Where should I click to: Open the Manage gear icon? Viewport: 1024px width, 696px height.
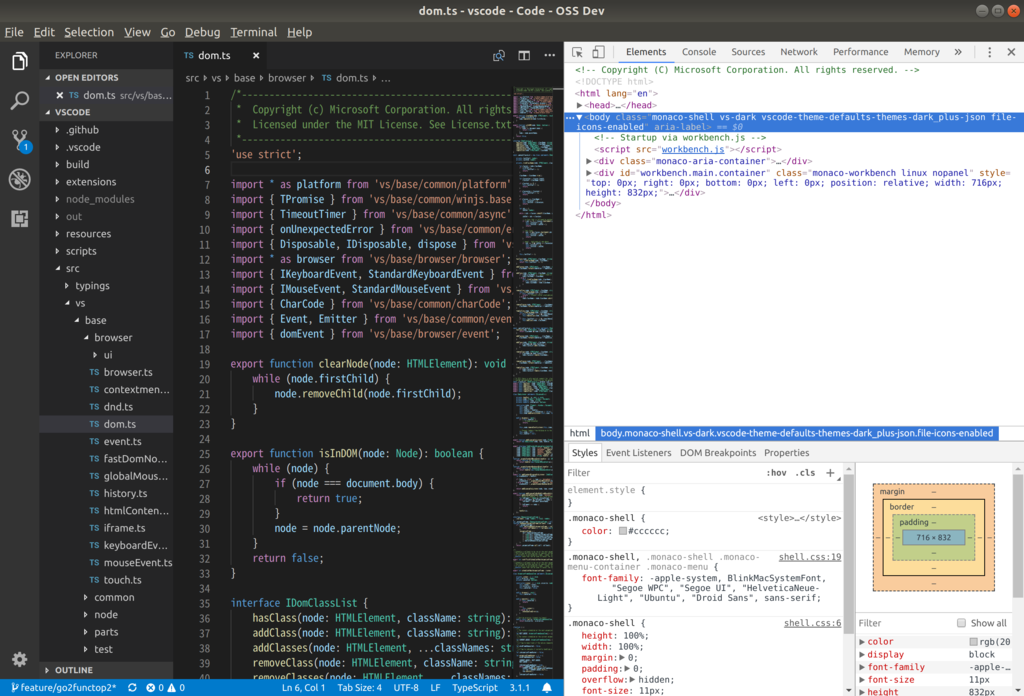click(x=20, y=659)
